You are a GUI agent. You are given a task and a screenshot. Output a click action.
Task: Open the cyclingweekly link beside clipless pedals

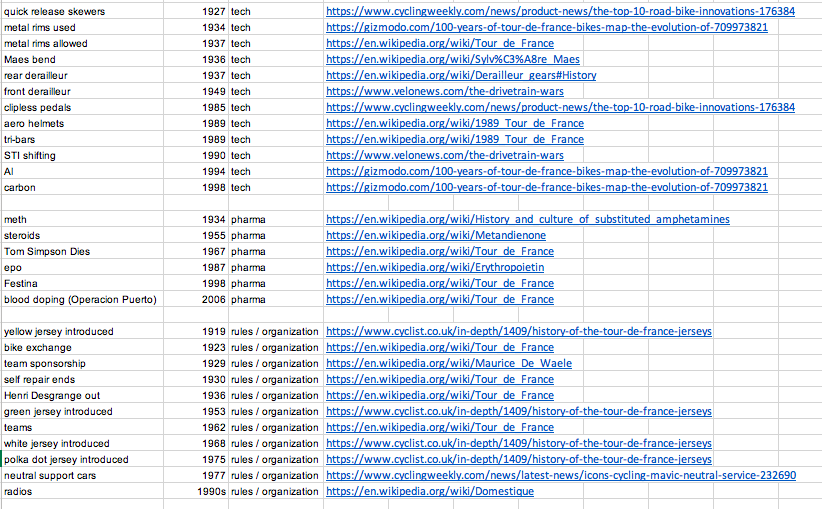click(560, 107)
